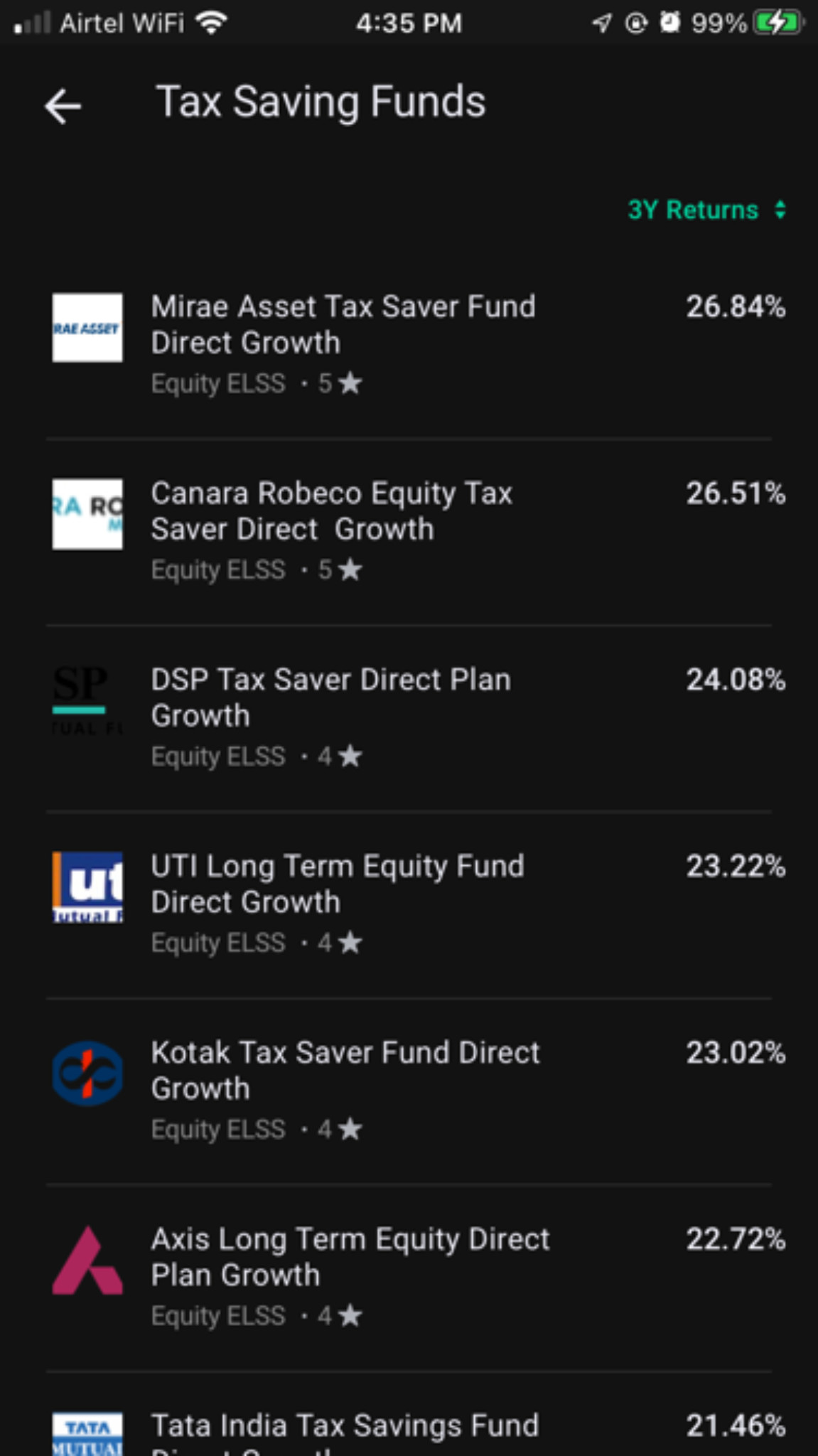Tap the Axis fund logo

click(x=87, y=1260)
